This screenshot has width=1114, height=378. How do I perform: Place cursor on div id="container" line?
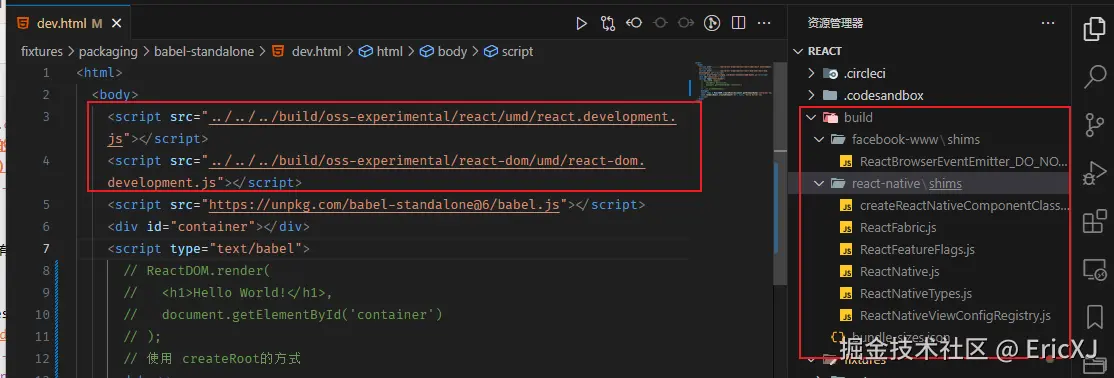[208, 227]
